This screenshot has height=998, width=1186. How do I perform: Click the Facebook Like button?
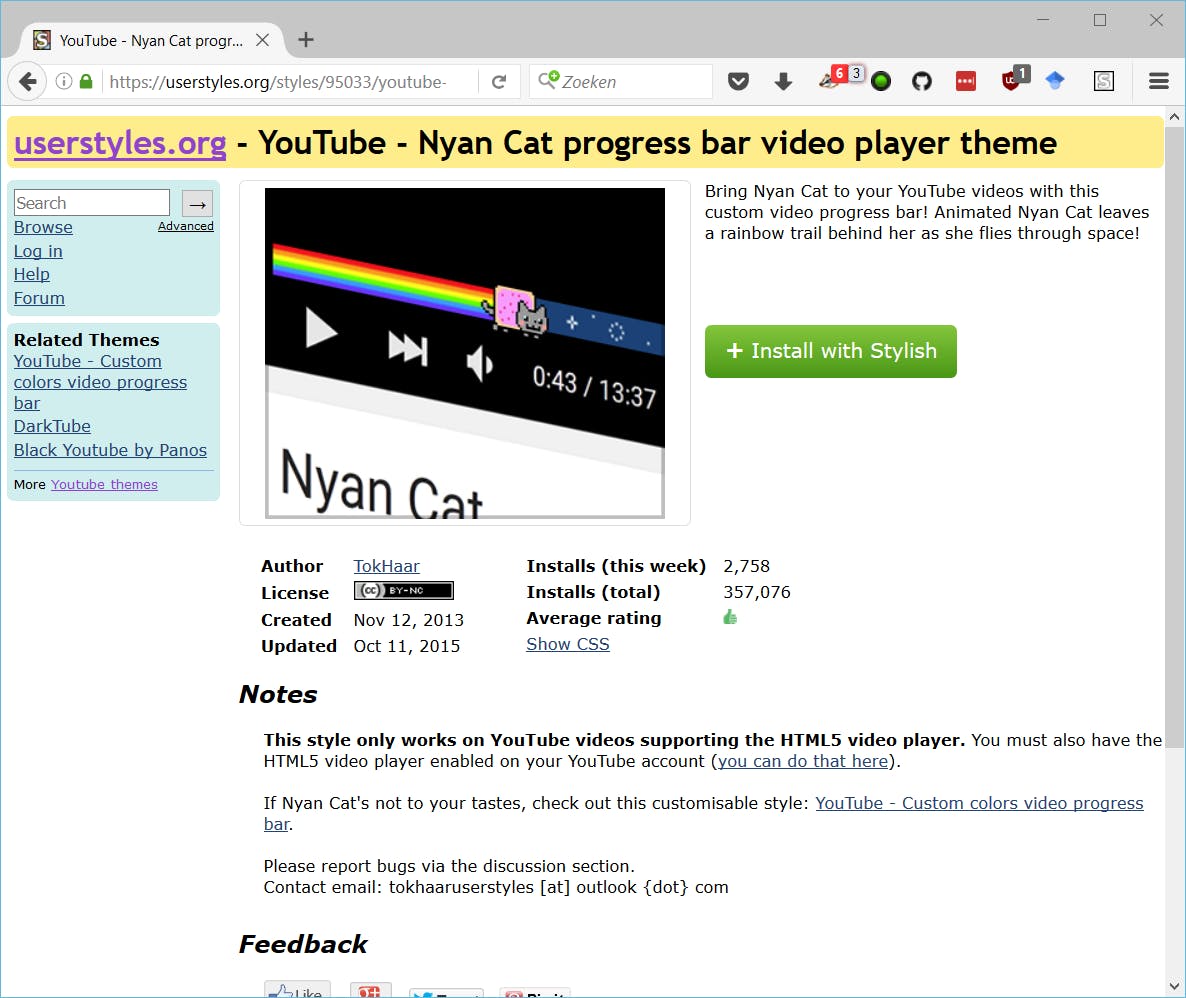click(297, 990)
